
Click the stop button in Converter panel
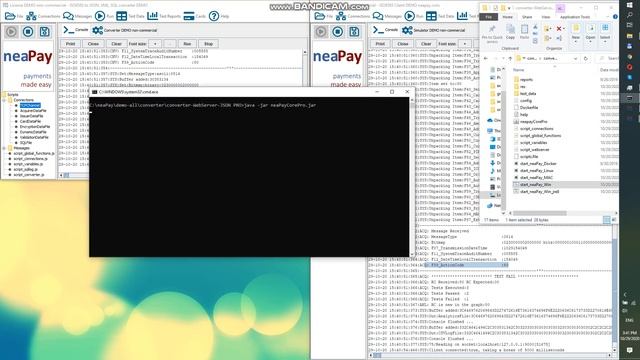point(28,31)
